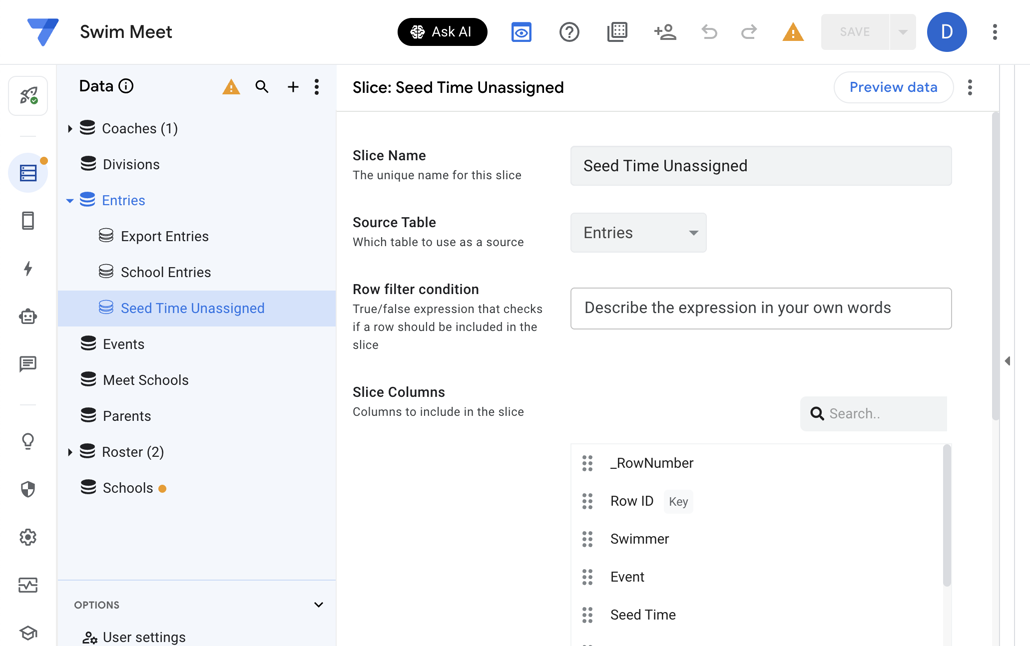Click the Key badge on Row ID
Image resolution: width=1030 pixels, height=646 pixels.
coord(678,502)
